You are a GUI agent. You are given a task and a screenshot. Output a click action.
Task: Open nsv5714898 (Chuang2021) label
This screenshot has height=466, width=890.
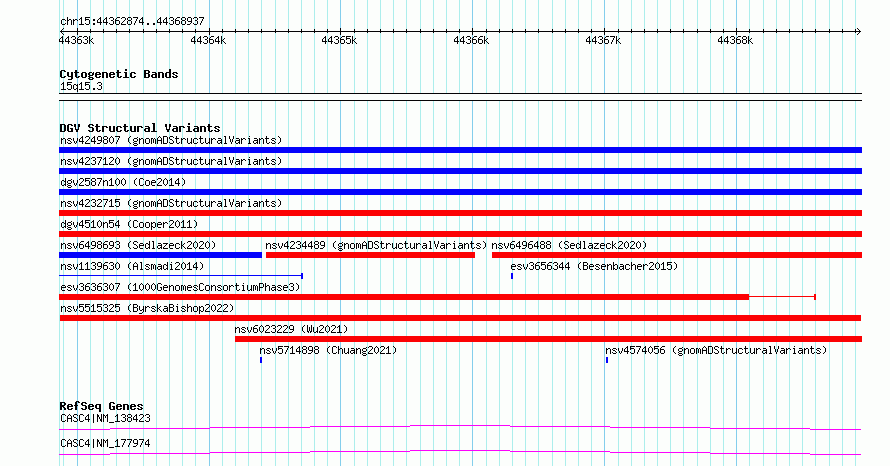click(x=328, y=350)
